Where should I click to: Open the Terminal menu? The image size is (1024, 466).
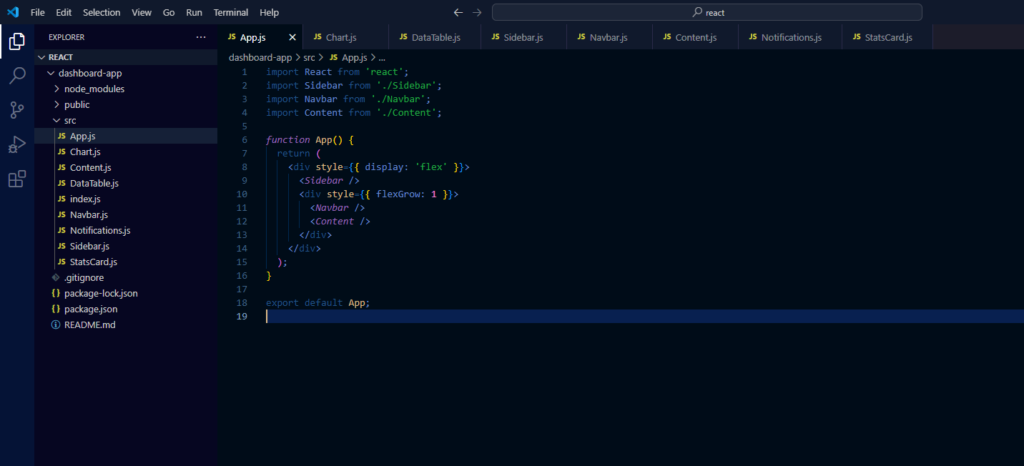tap(231, 12)
